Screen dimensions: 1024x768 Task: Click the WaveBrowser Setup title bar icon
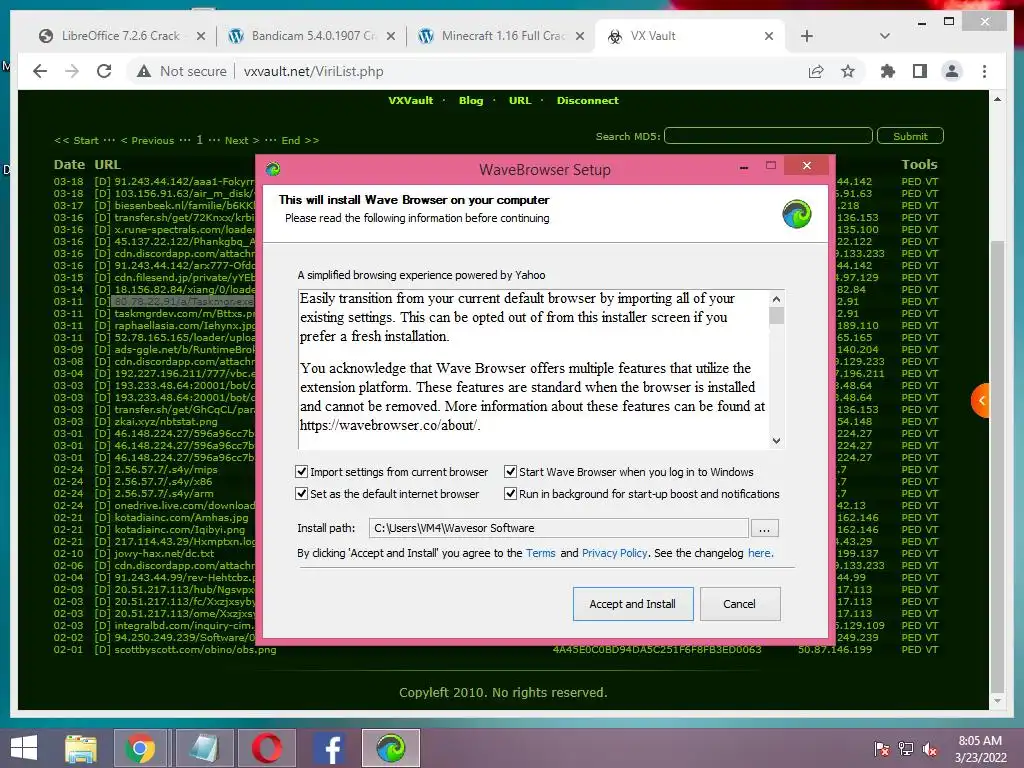pyautogui.click(x=273, y=169)
